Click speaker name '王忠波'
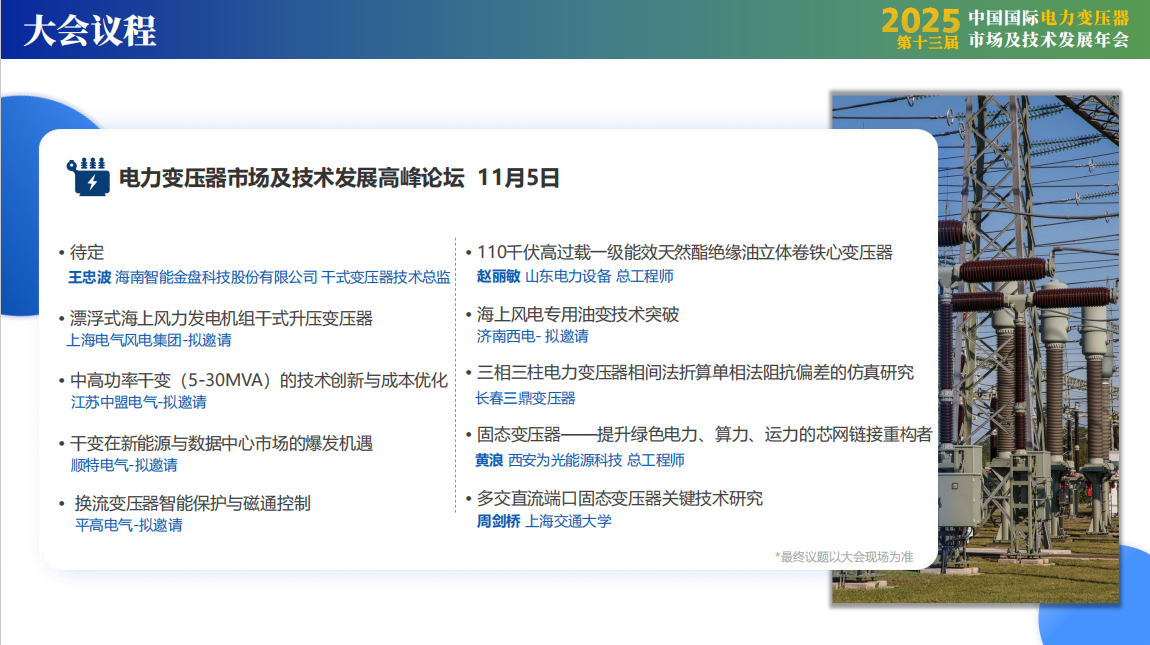The width and height of the screenshot is (1150, 645). point(89,277)
